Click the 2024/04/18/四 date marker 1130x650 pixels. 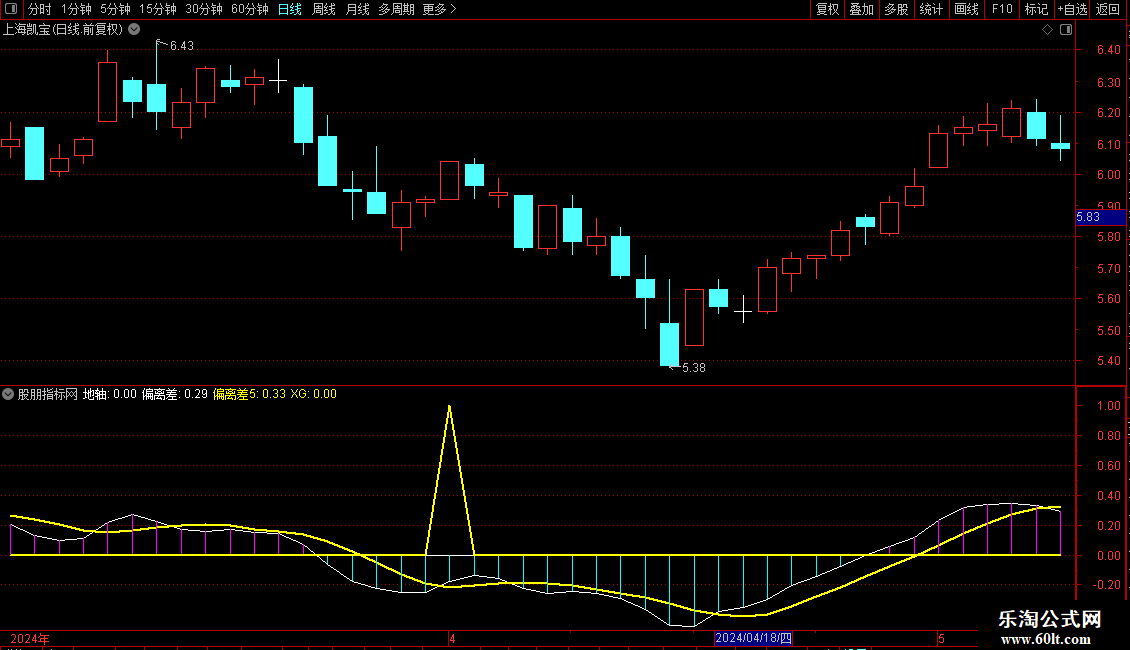click(753, 638)
